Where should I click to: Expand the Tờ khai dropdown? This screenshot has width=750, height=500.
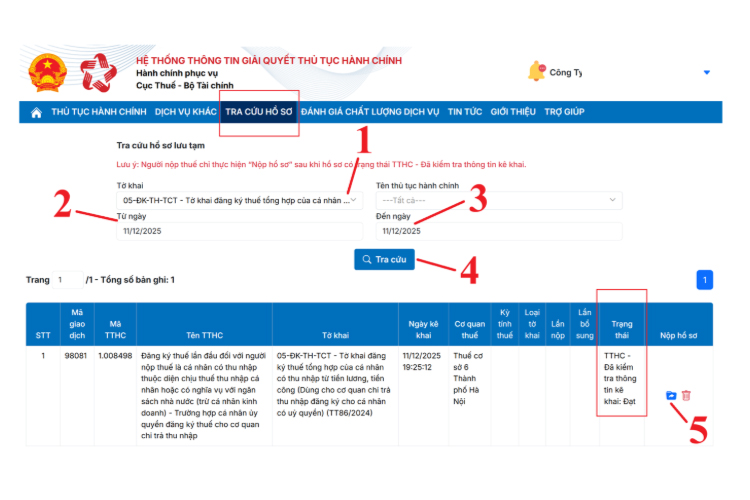click(236, 200)
